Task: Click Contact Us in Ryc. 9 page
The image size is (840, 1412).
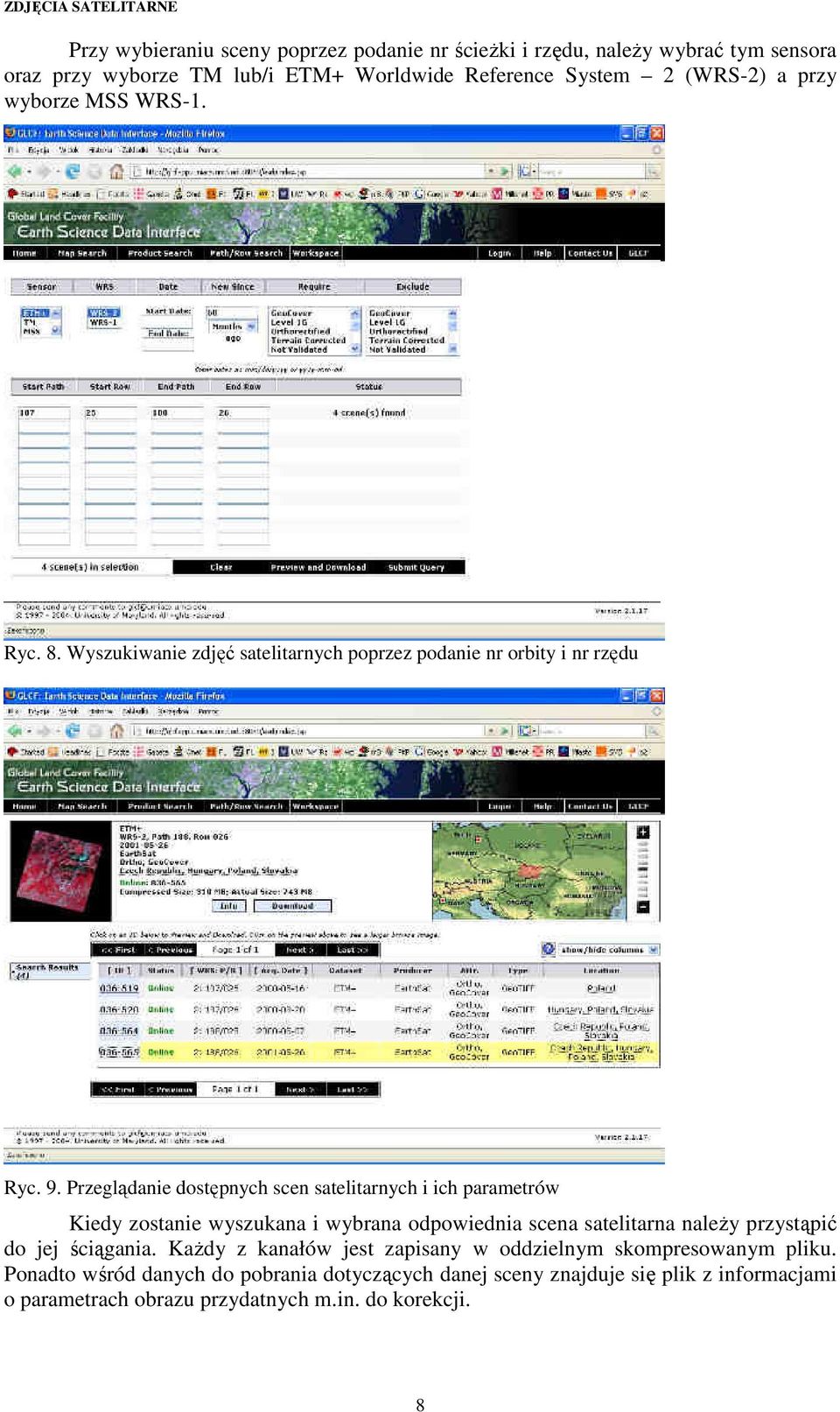Action: [x=591, y=806]
